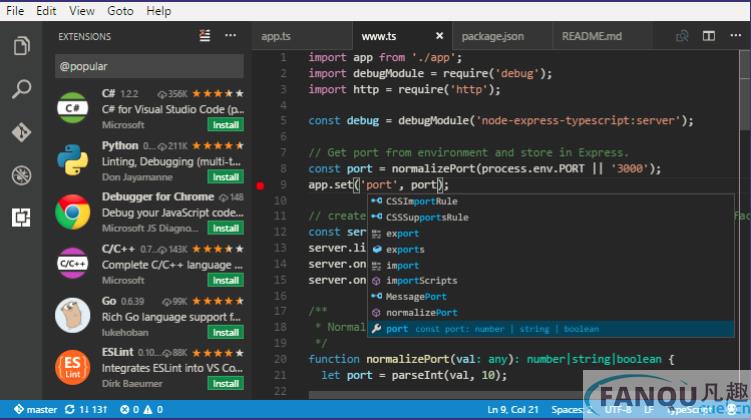The height and width of the screenshot is (420, 751).
Task: Click the Don Jayamanne publisher name
Action: pos(137,177)
